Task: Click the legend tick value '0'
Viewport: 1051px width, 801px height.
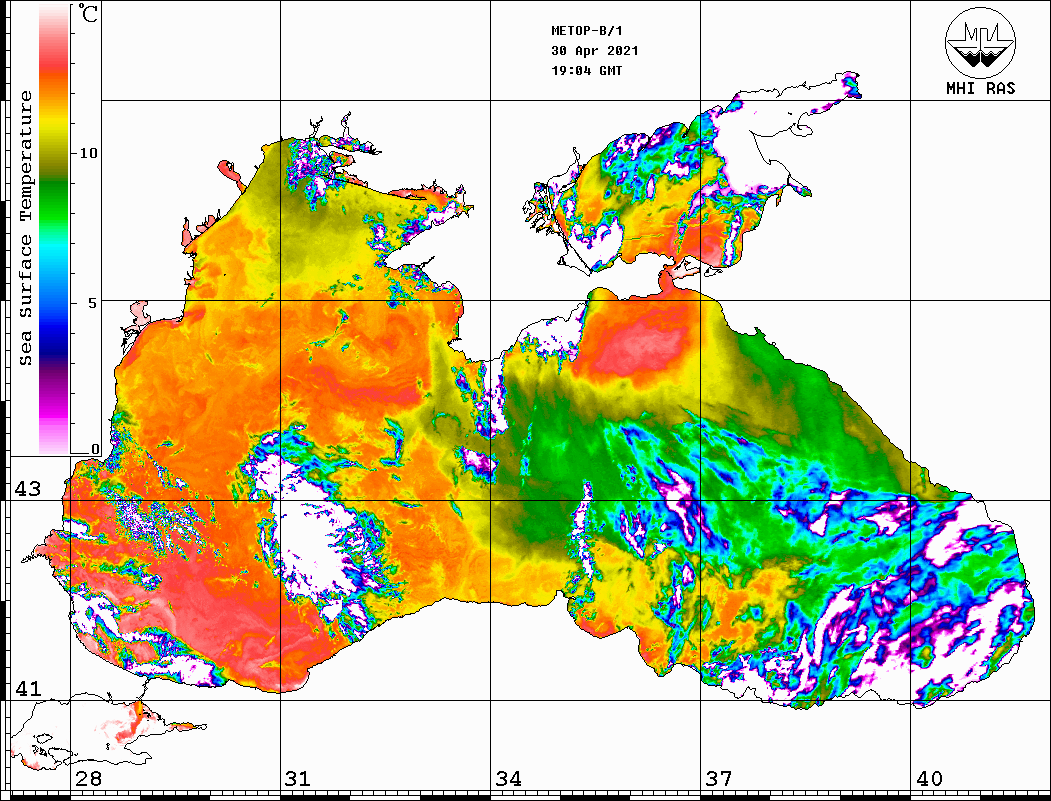Action: 95,449
